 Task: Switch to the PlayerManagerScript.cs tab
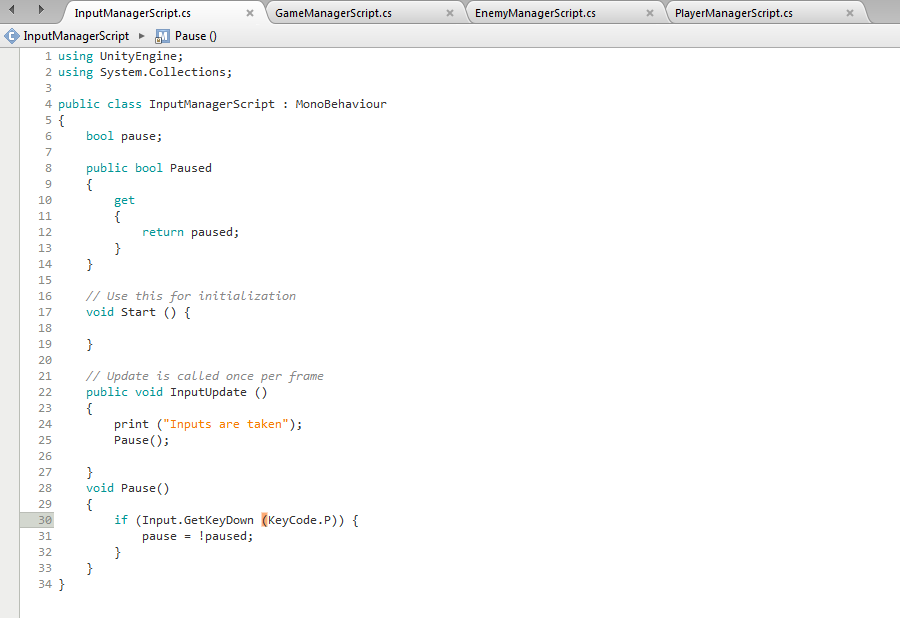coord(734,13)
